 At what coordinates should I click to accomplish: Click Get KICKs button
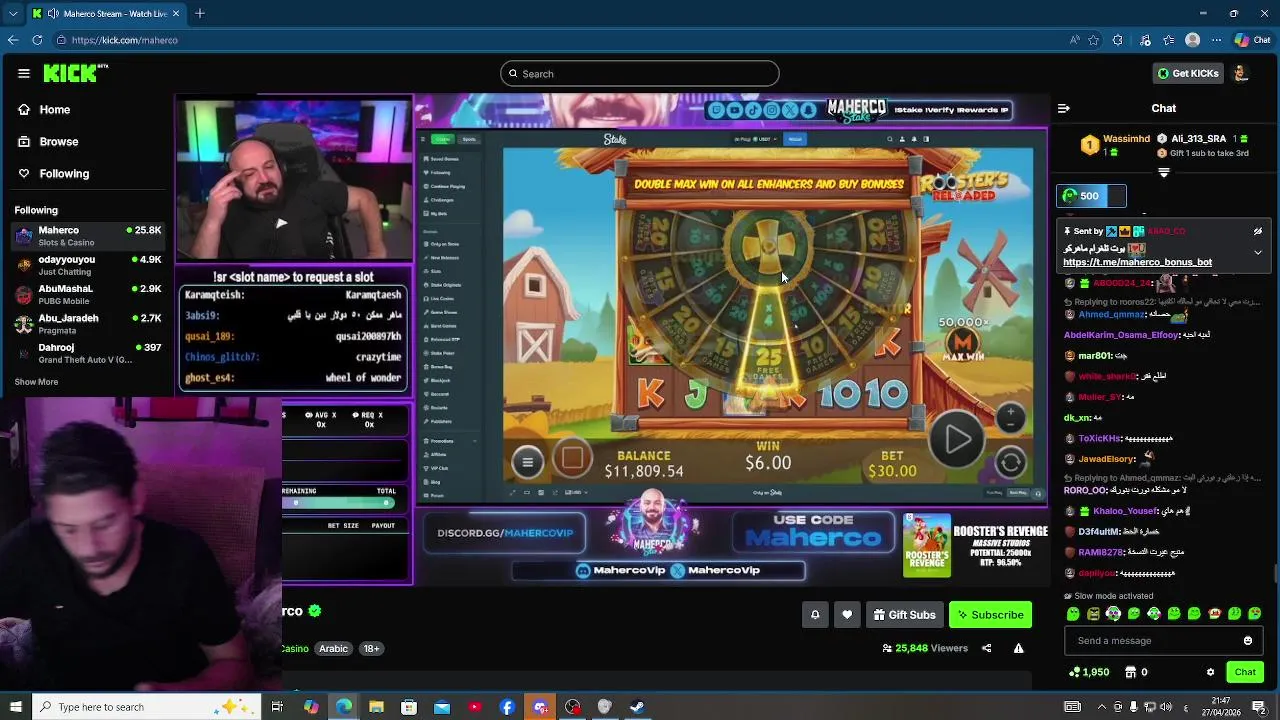pos(1188,73)
